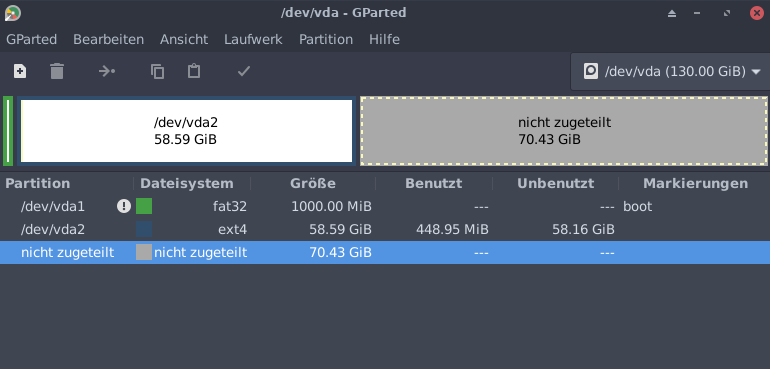This screenshot has width=770, height=369.
Task: Open the Bearbeiten menu
Action: pos(109,39)
